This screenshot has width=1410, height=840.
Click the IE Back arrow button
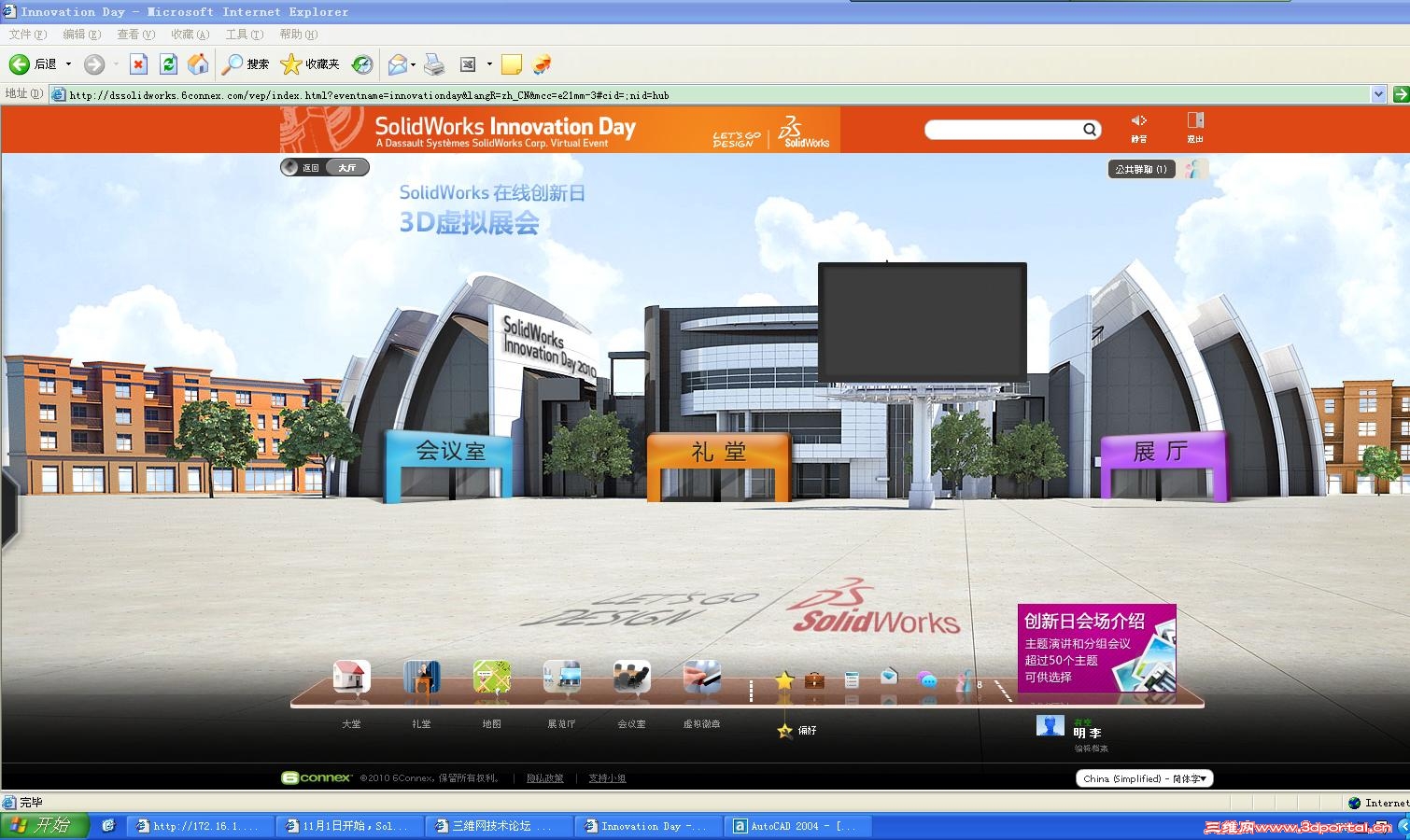(x=20, y=63)
